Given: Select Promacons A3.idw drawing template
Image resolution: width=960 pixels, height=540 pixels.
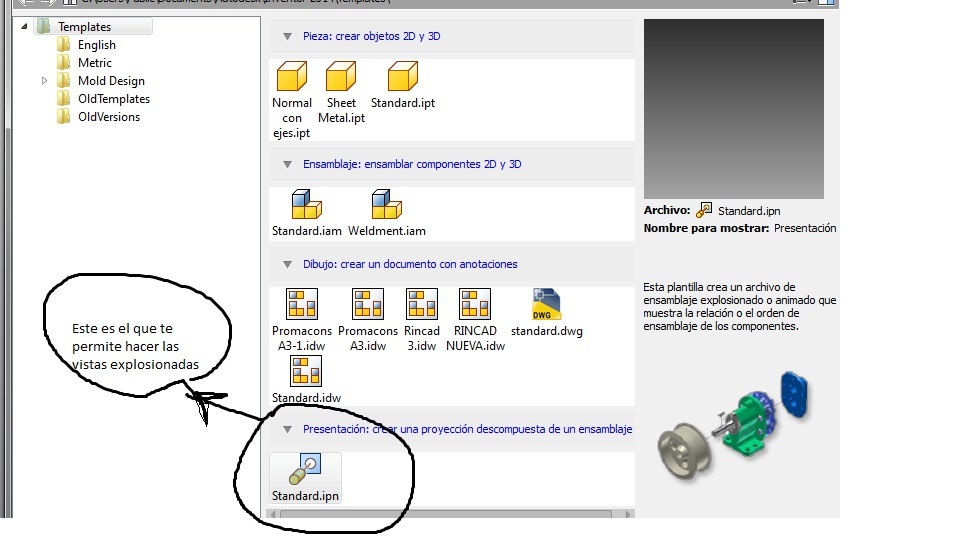Looking at the screenshot, I should pyautogui.click(x=368, y=320).
